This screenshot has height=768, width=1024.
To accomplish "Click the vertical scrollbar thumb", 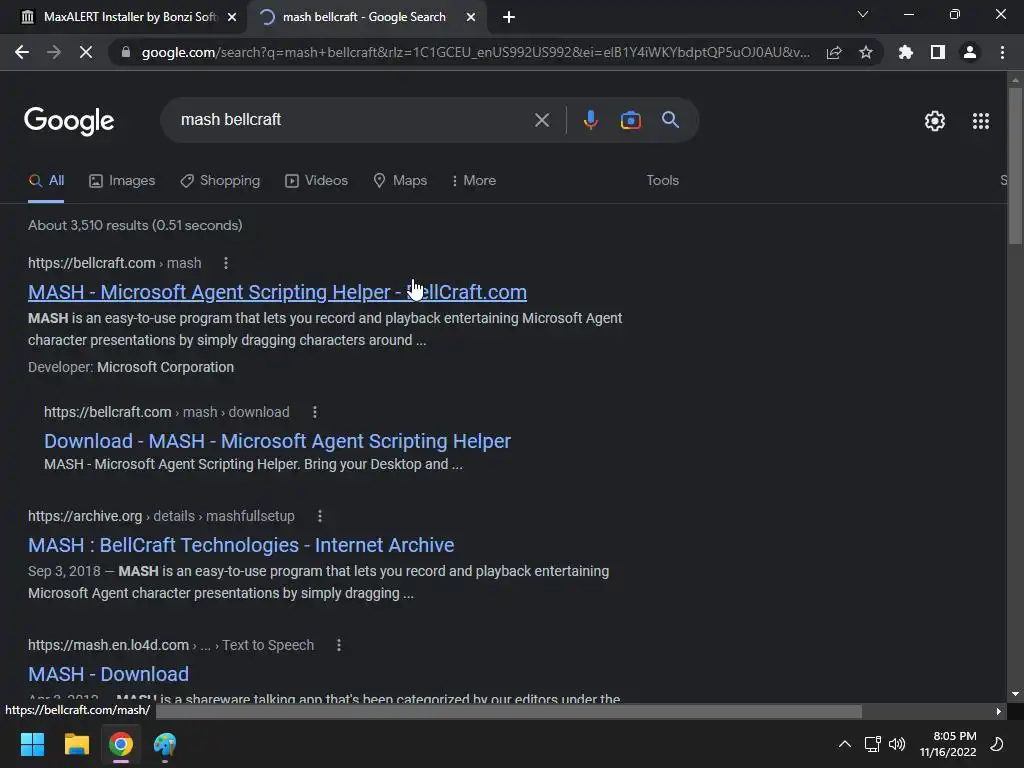I will 1015,166.
